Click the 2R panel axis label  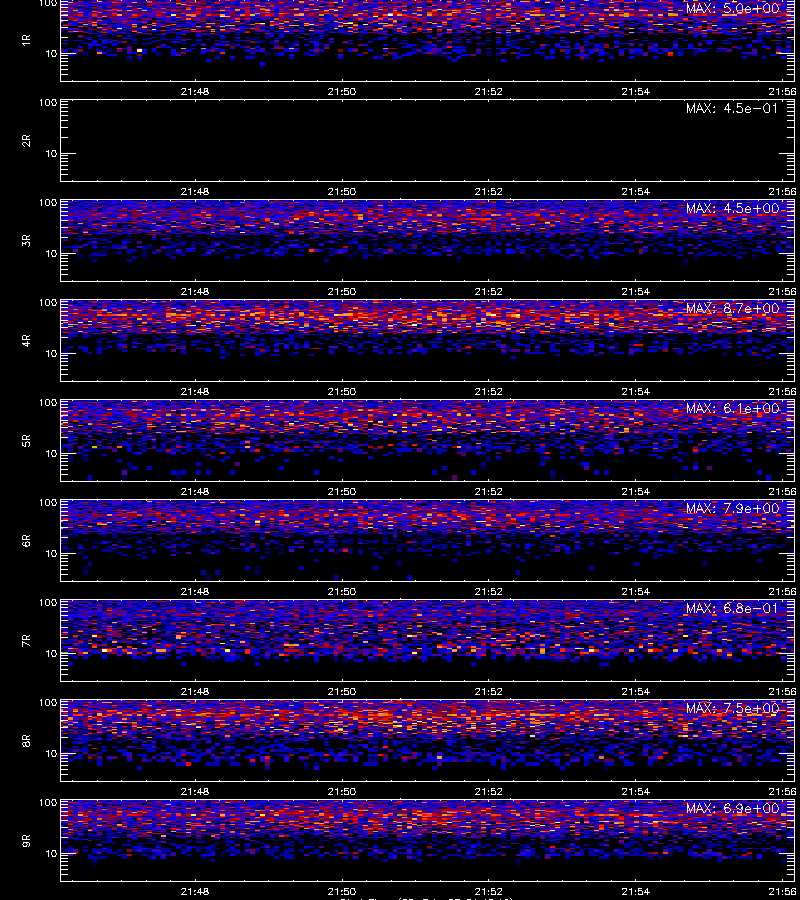tap(26, 141)
